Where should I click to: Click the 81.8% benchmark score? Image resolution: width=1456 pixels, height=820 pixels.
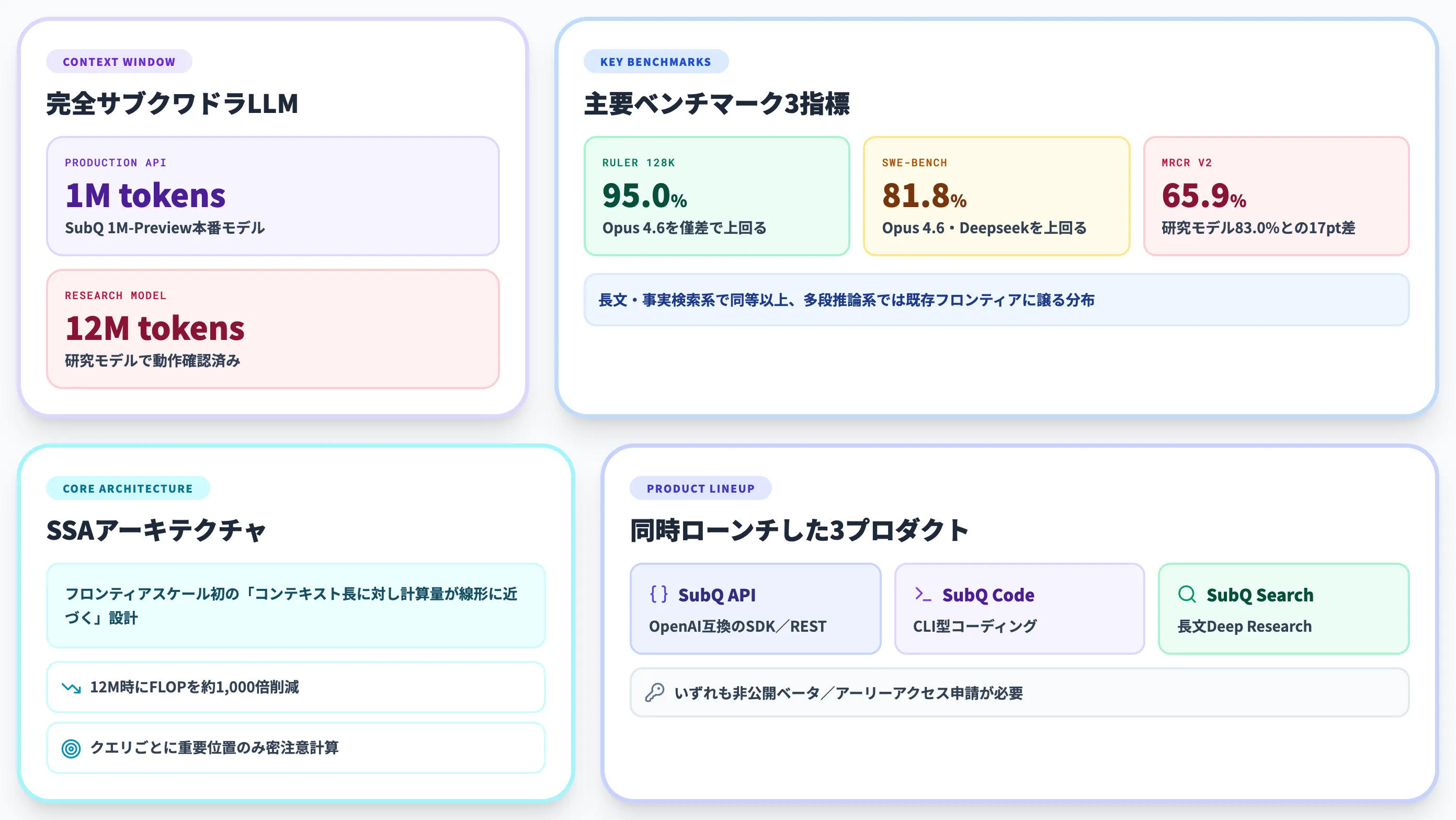click(x=924, y=196)
